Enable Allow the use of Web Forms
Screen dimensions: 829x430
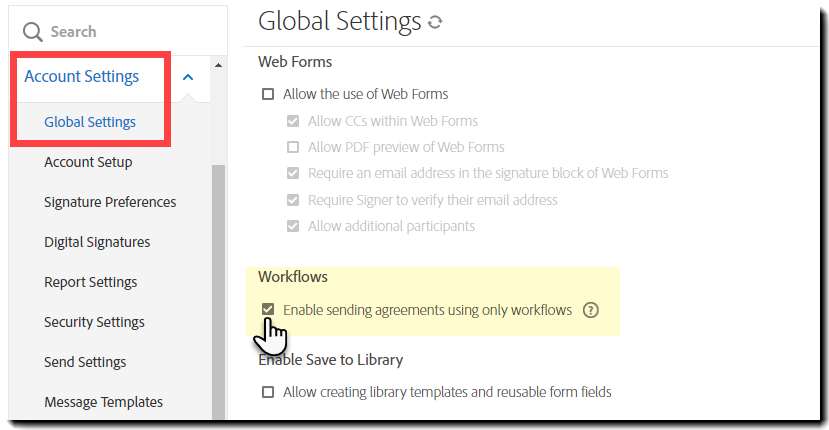point(268,94)
